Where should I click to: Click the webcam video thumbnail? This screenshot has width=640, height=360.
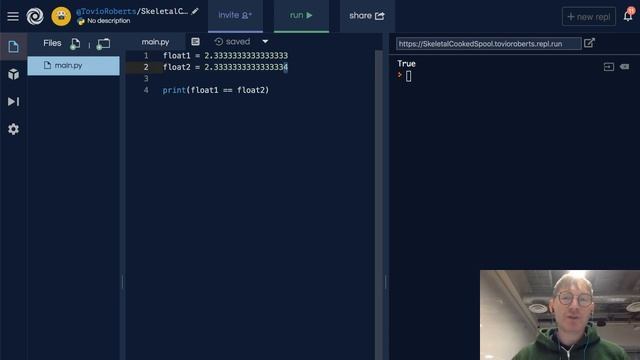(x=560, y=315)
